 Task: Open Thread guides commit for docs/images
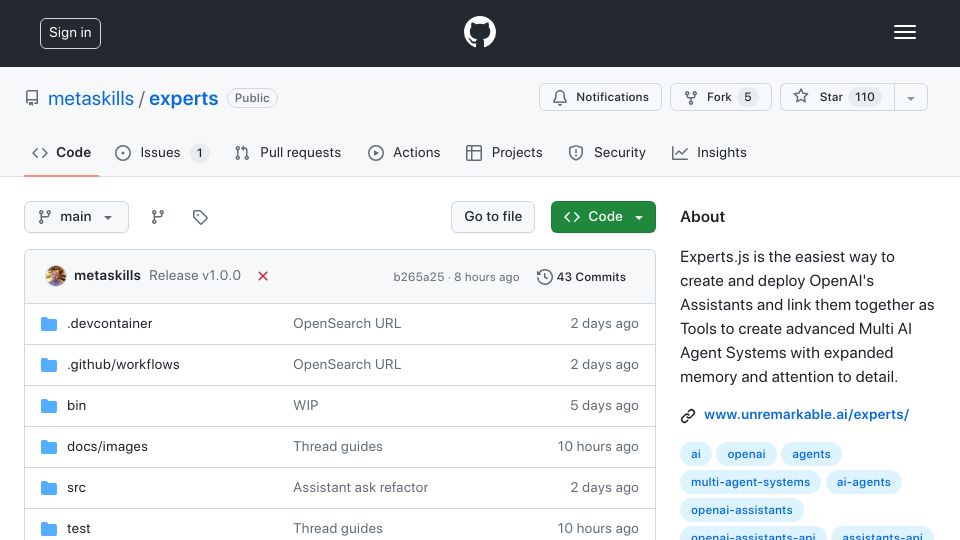337,446
